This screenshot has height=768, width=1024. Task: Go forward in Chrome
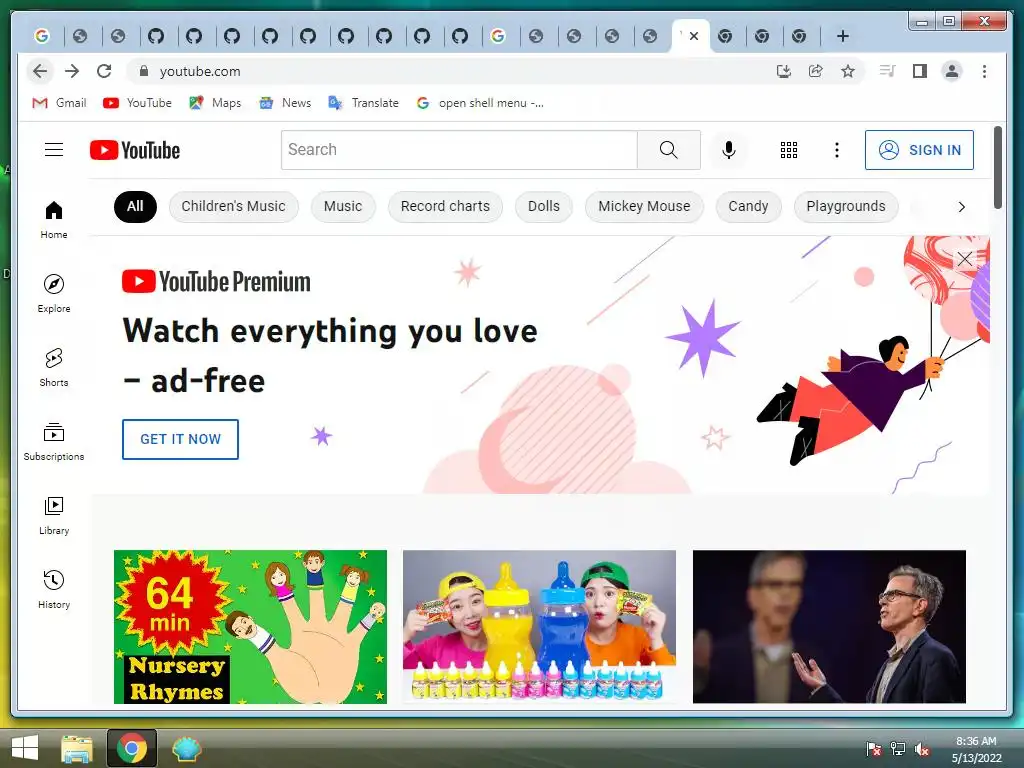point(72,71)
